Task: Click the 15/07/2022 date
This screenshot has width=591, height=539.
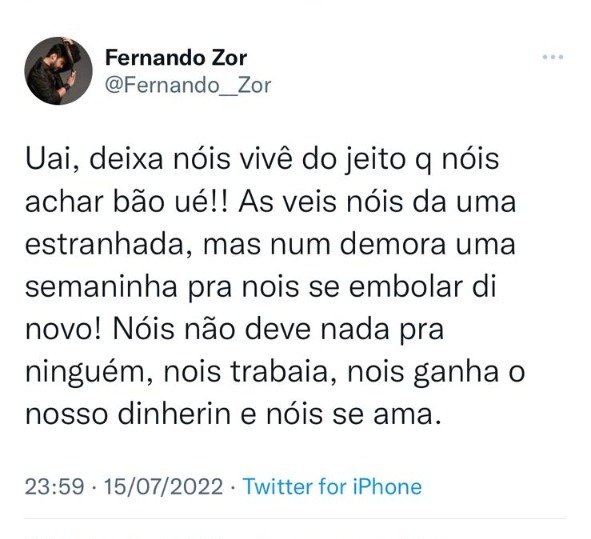Action: tap(163, 486)
